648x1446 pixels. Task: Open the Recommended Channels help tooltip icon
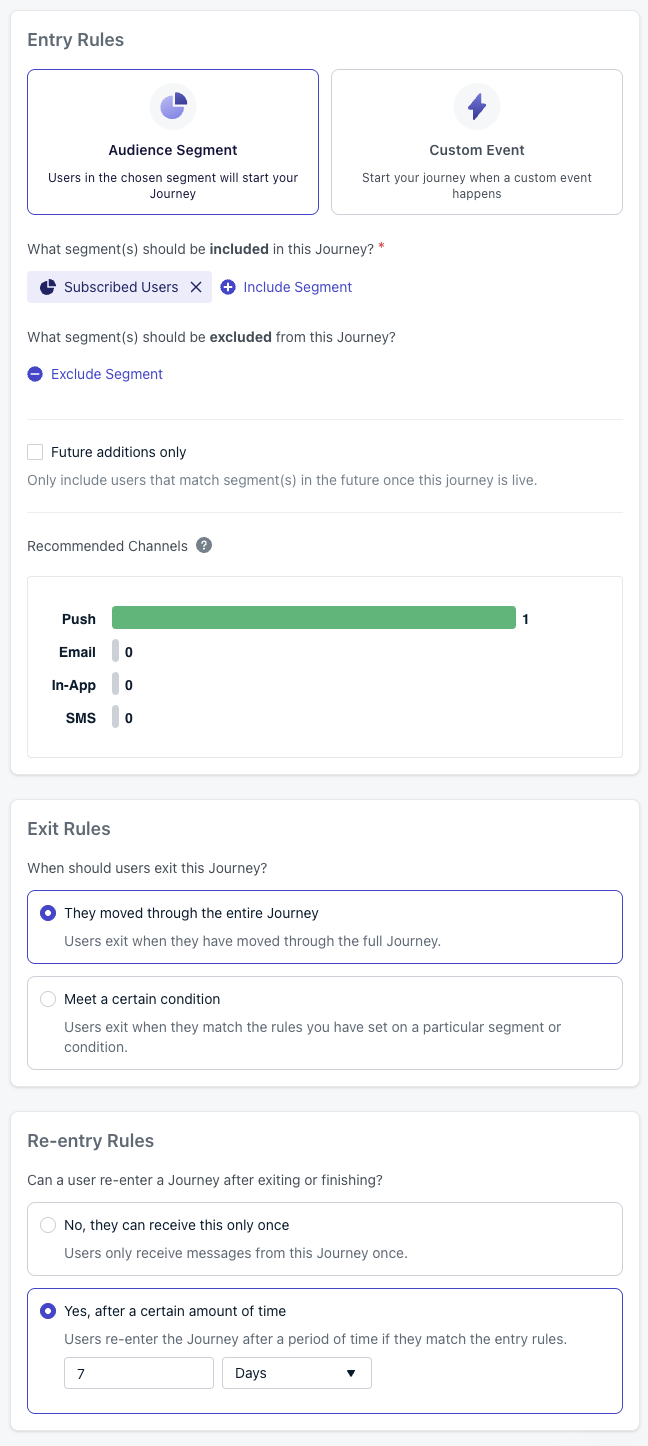204,546
